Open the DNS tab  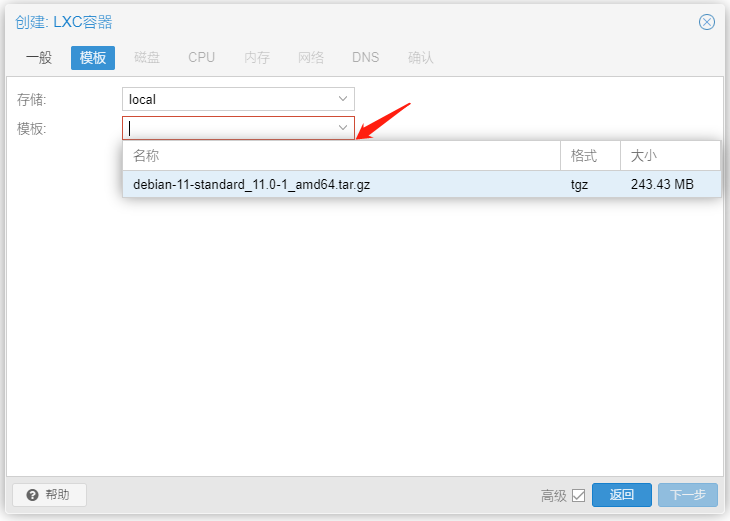coord(365,58)
